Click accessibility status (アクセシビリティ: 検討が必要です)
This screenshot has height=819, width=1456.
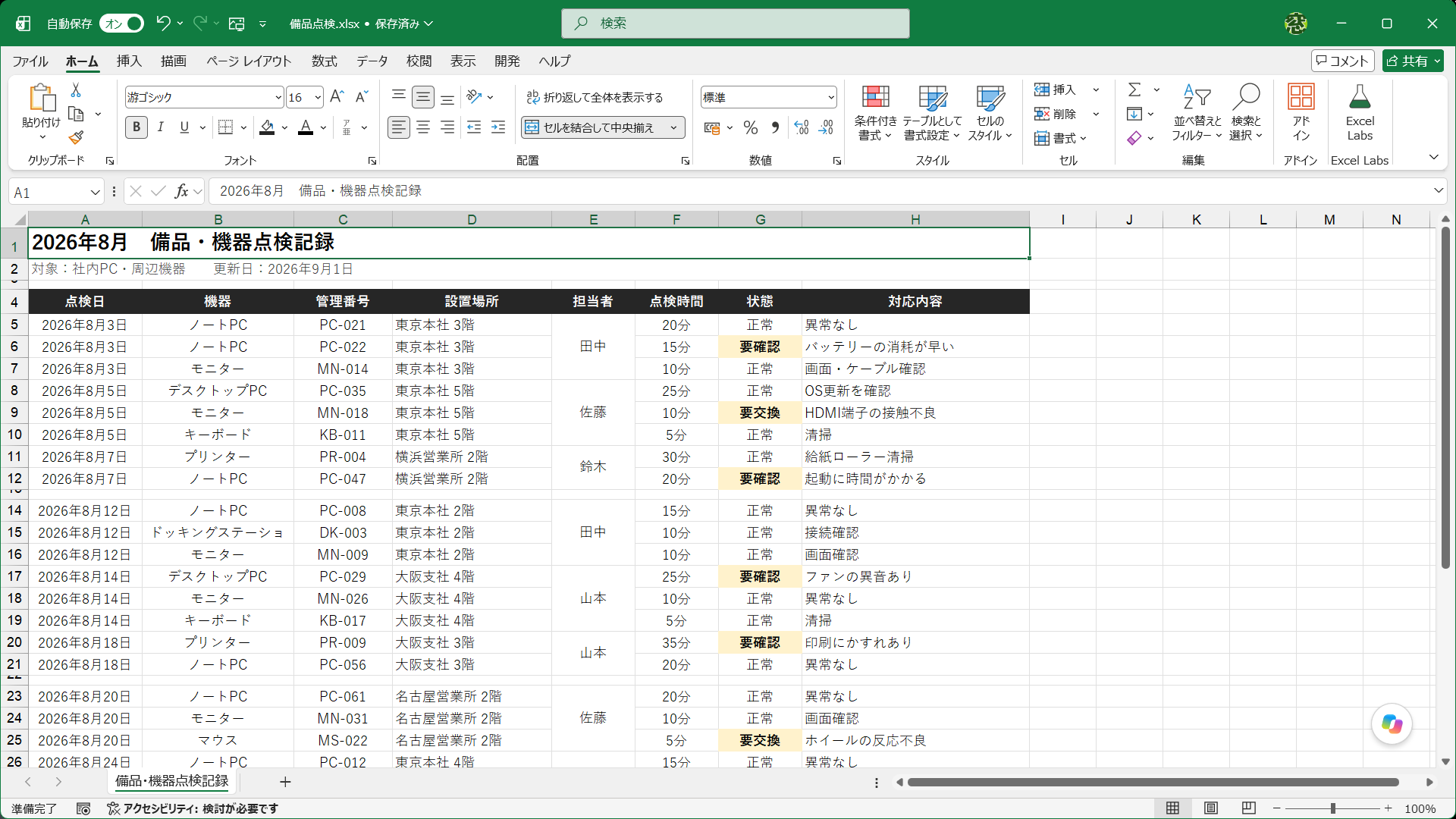coord(193,809)
